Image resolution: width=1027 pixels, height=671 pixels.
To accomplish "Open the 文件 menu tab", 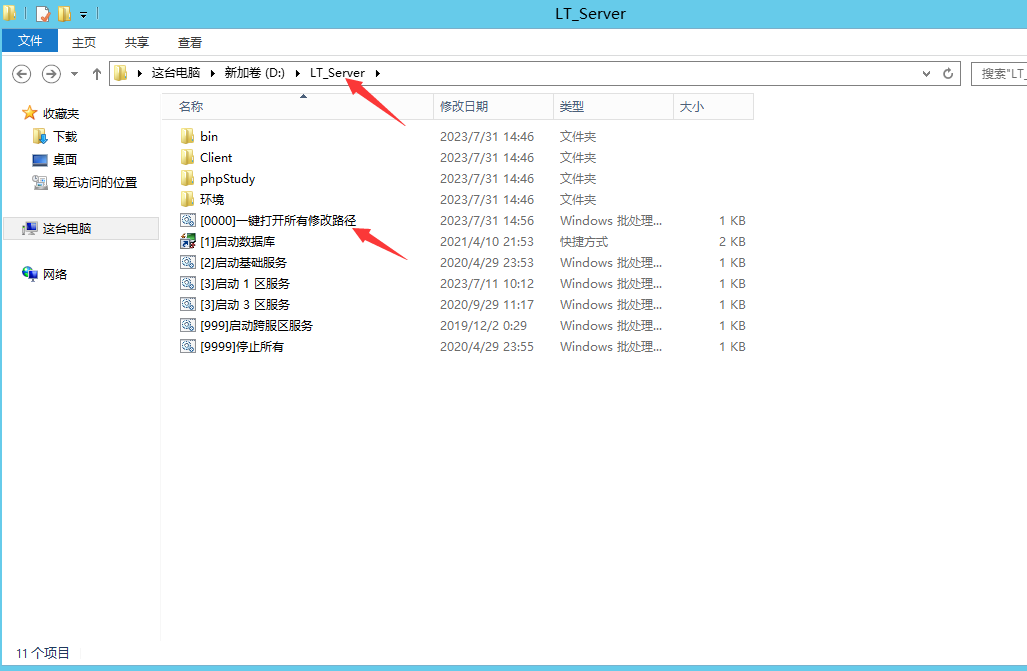I will coord(30,41).
